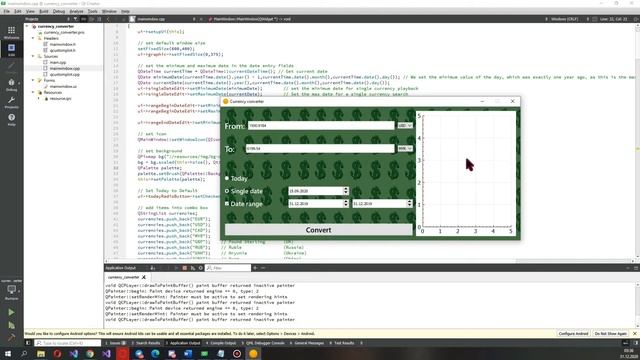Click the kit selector monitor icon
Viewport: 640px width, 360px height.
[x=11, y=290]
